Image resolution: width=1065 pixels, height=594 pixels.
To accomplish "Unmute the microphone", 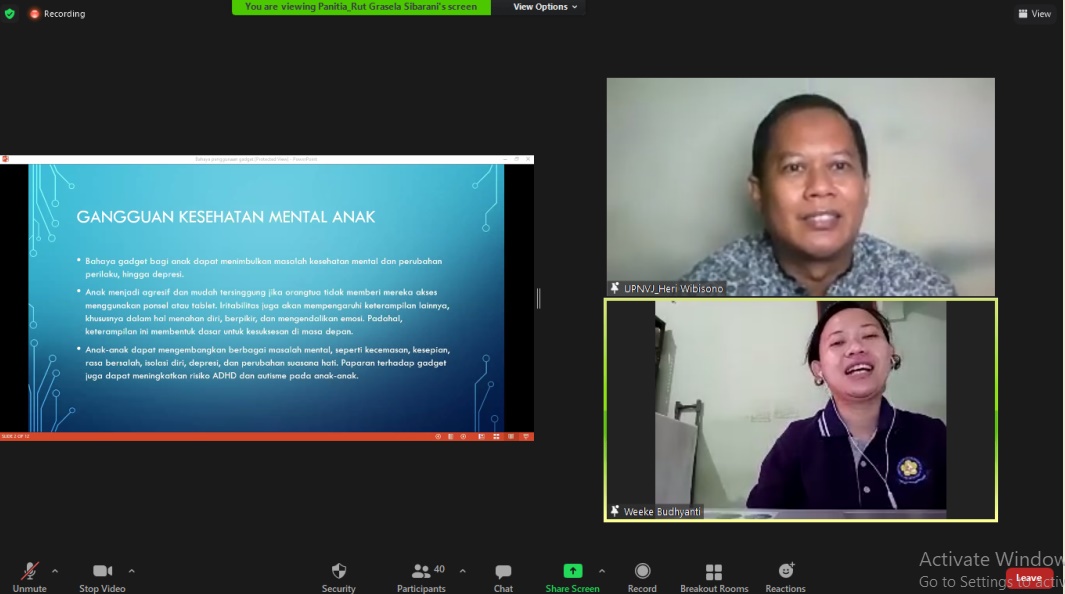I will (30, 573).
